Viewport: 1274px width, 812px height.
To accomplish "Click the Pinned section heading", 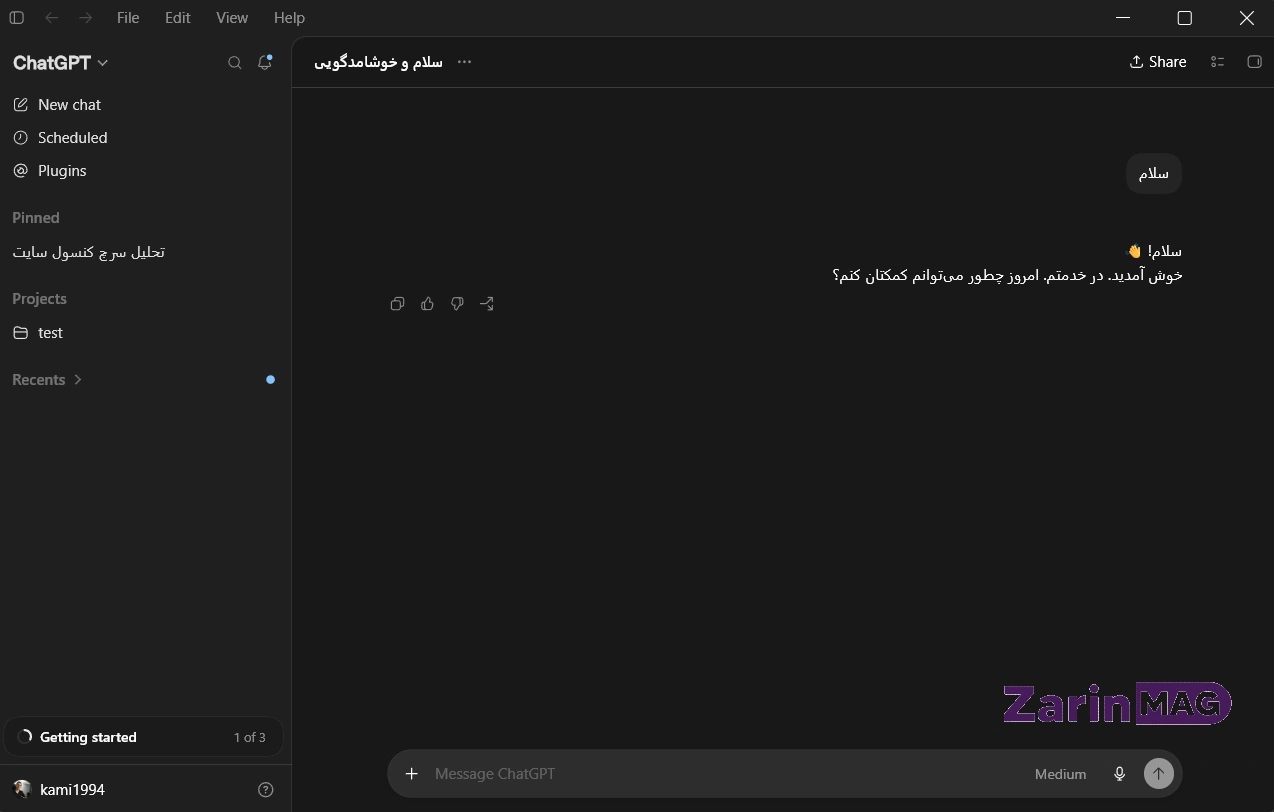I will pos(36,217).
